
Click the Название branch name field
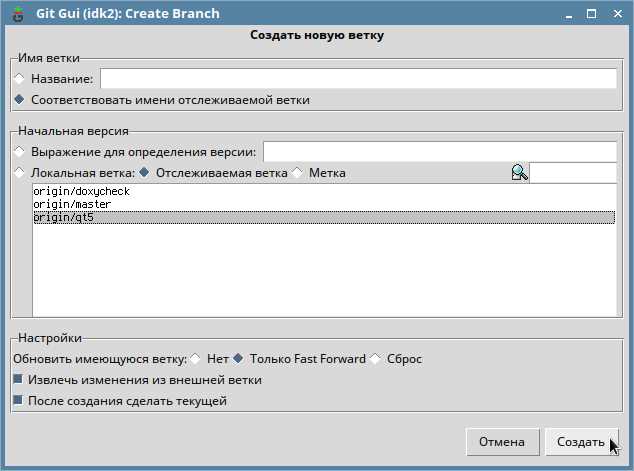(358, 78)
